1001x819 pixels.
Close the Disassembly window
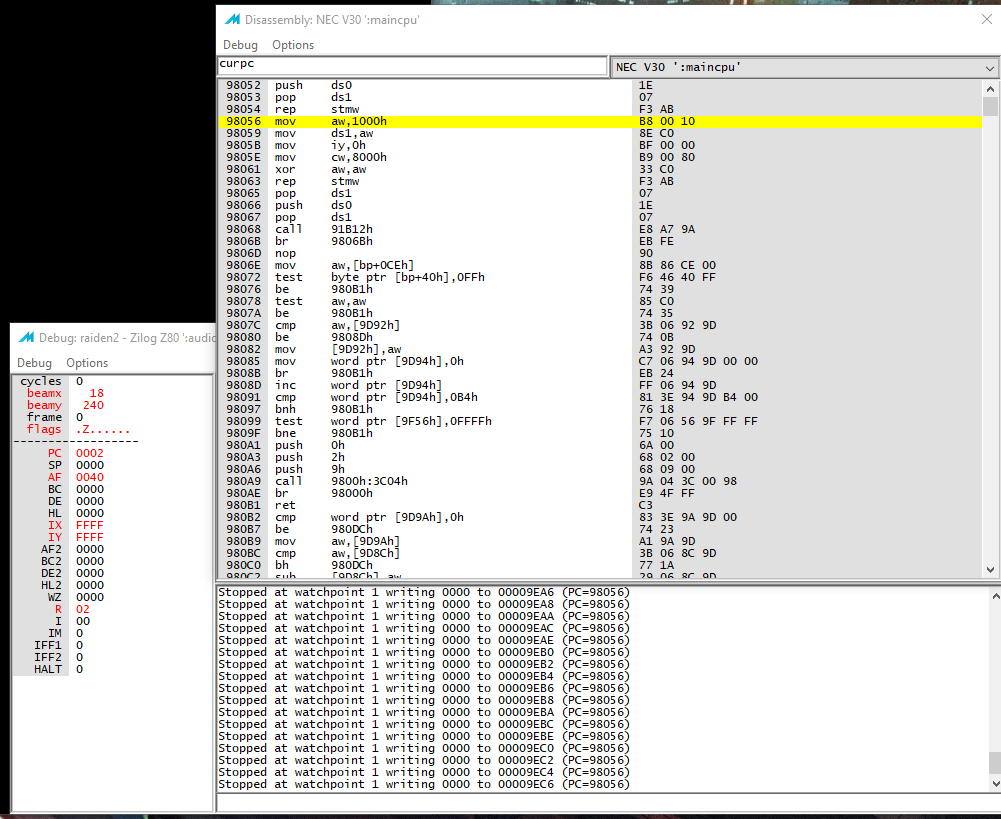986,19
